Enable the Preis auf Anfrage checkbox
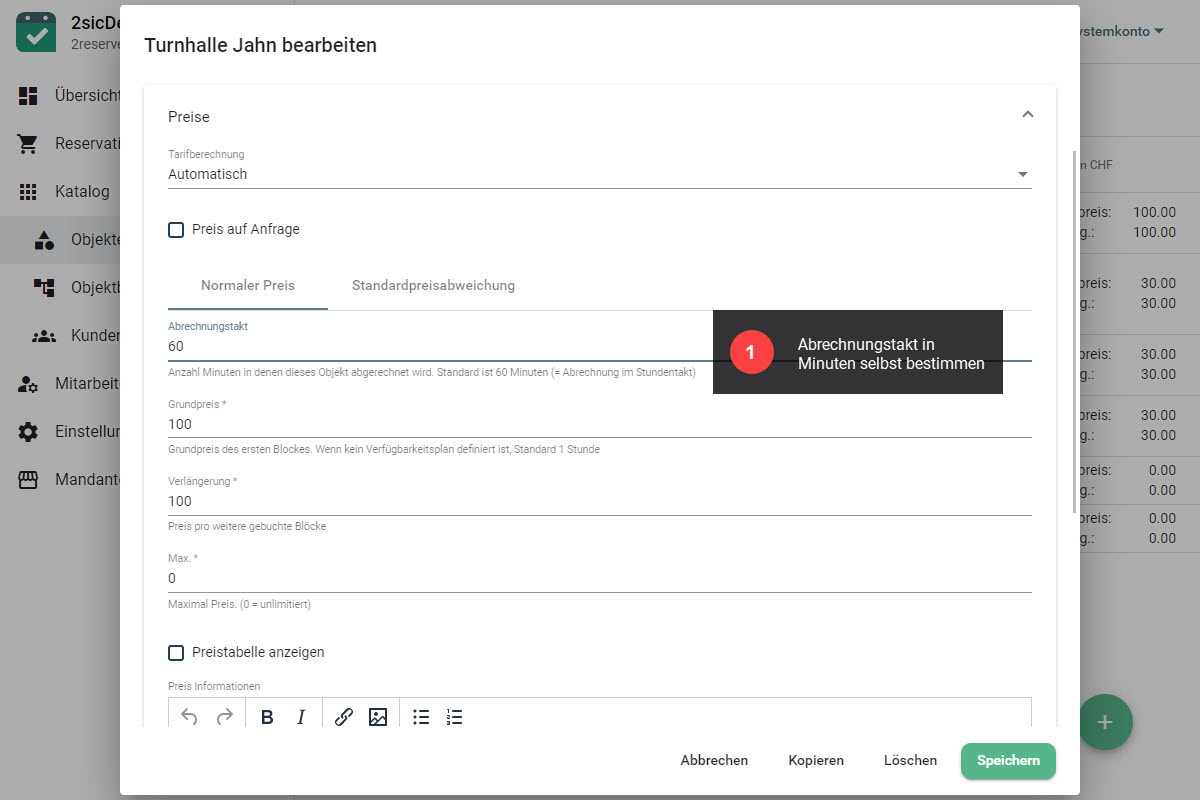Image resolution: width=1200 pixels, height=800 pixels. coord(176,230)
